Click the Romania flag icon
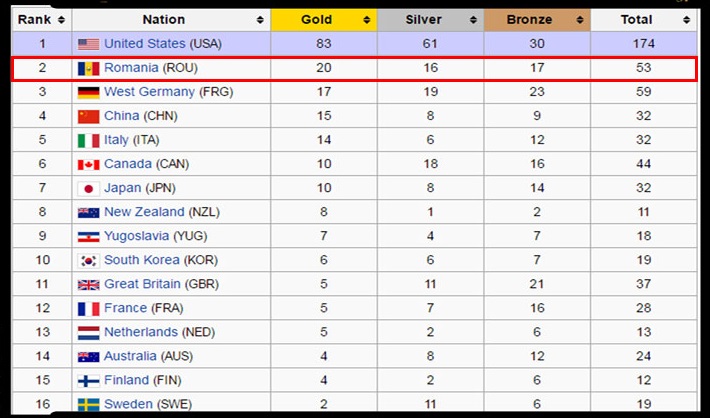Screen dimensions: 710x418 tap(88, 68)
